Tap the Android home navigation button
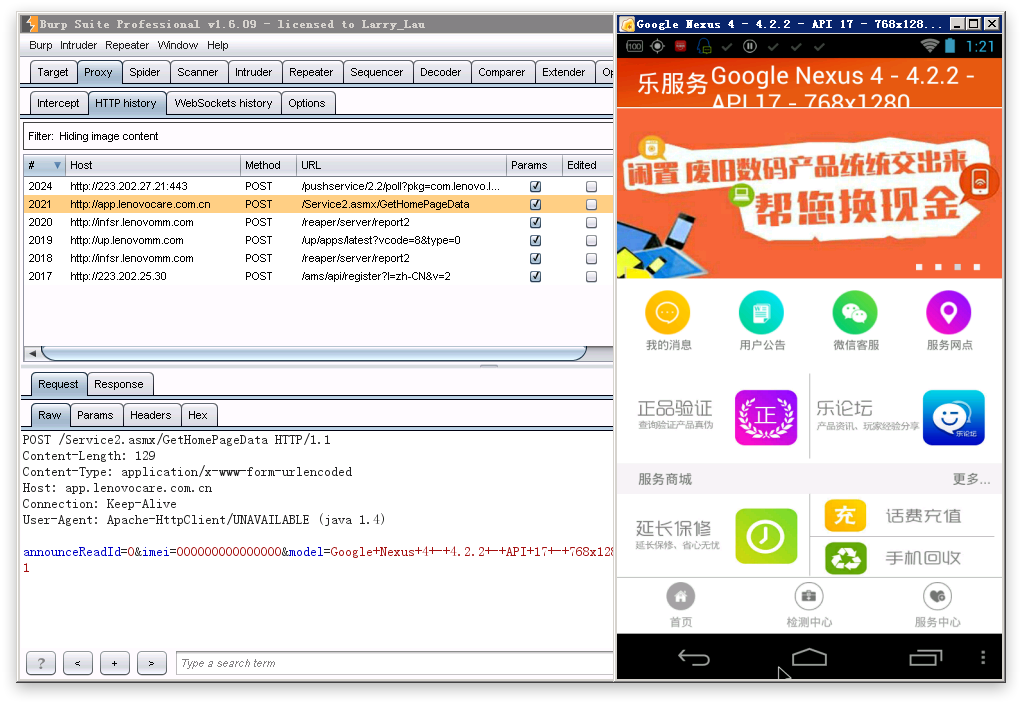1022x704 pixels. point(809,657)
